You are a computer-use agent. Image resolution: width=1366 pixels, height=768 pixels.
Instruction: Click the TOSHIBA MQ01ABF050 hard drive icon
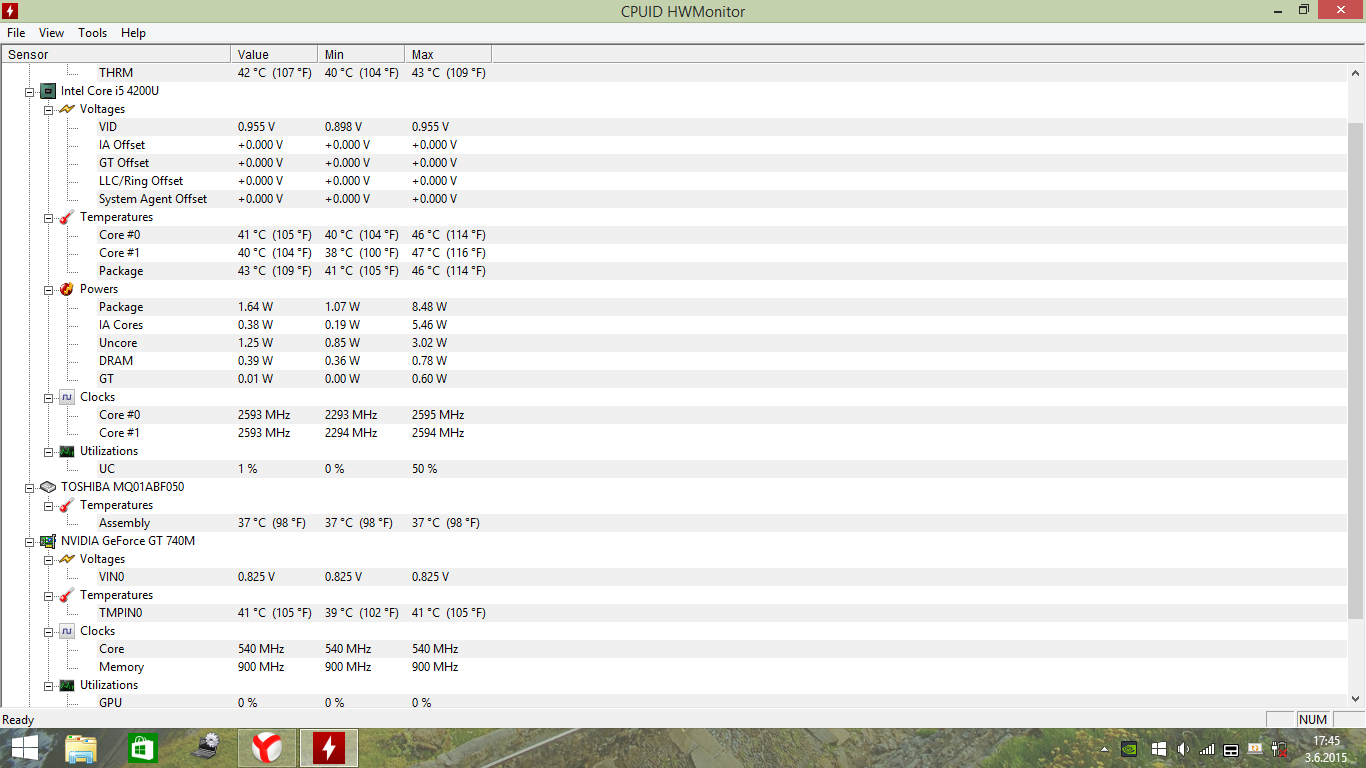(48, 487)
